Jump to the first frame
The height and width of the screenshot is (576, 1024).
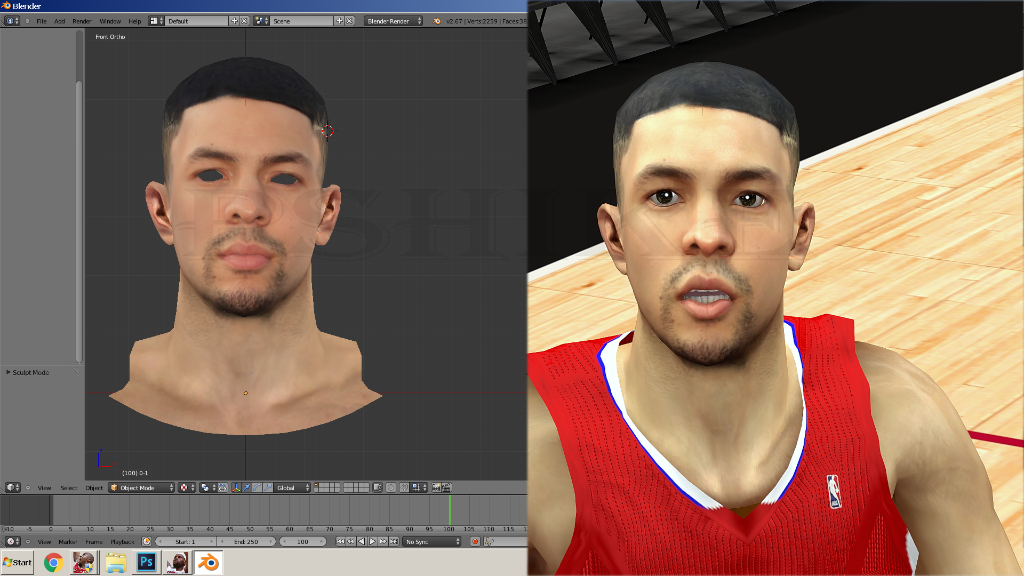(x=341, y=541)
